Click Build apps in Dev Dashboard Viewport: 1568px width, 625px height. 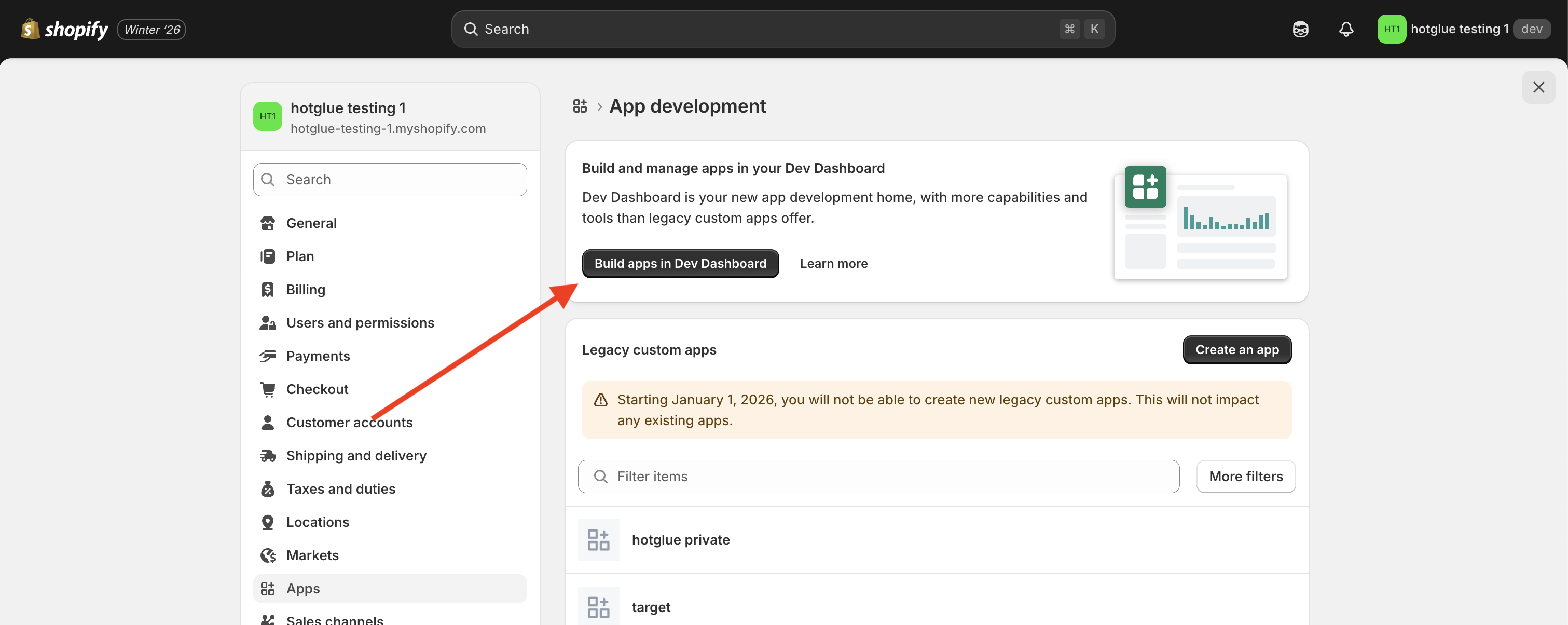[x=680, y=264]
